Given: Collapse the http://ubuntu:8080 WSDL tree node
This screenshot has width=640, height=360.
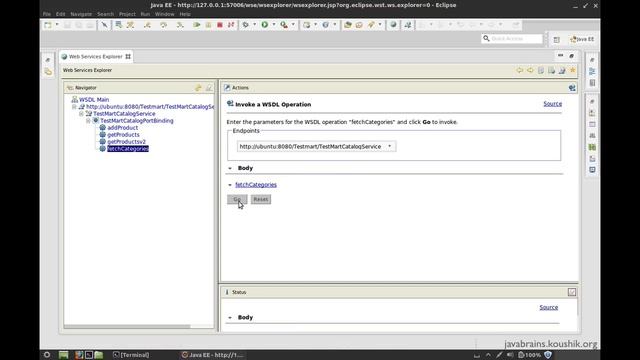Looking at the screenshot, I should [x=74, y=107].
